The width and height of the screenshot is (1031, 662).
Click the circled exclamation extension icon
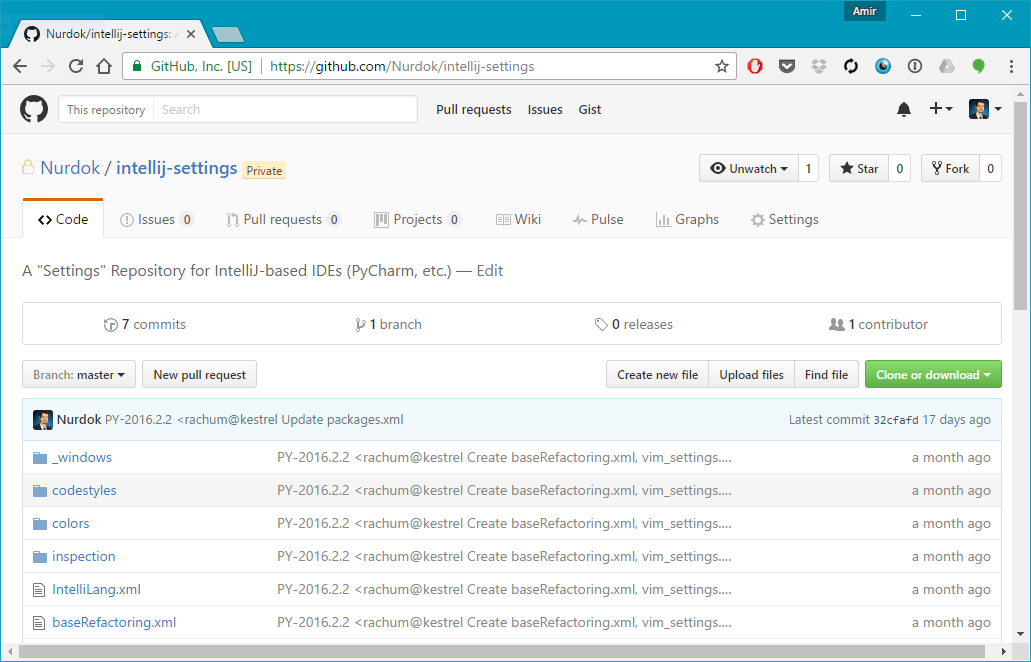tap(915, 66)
